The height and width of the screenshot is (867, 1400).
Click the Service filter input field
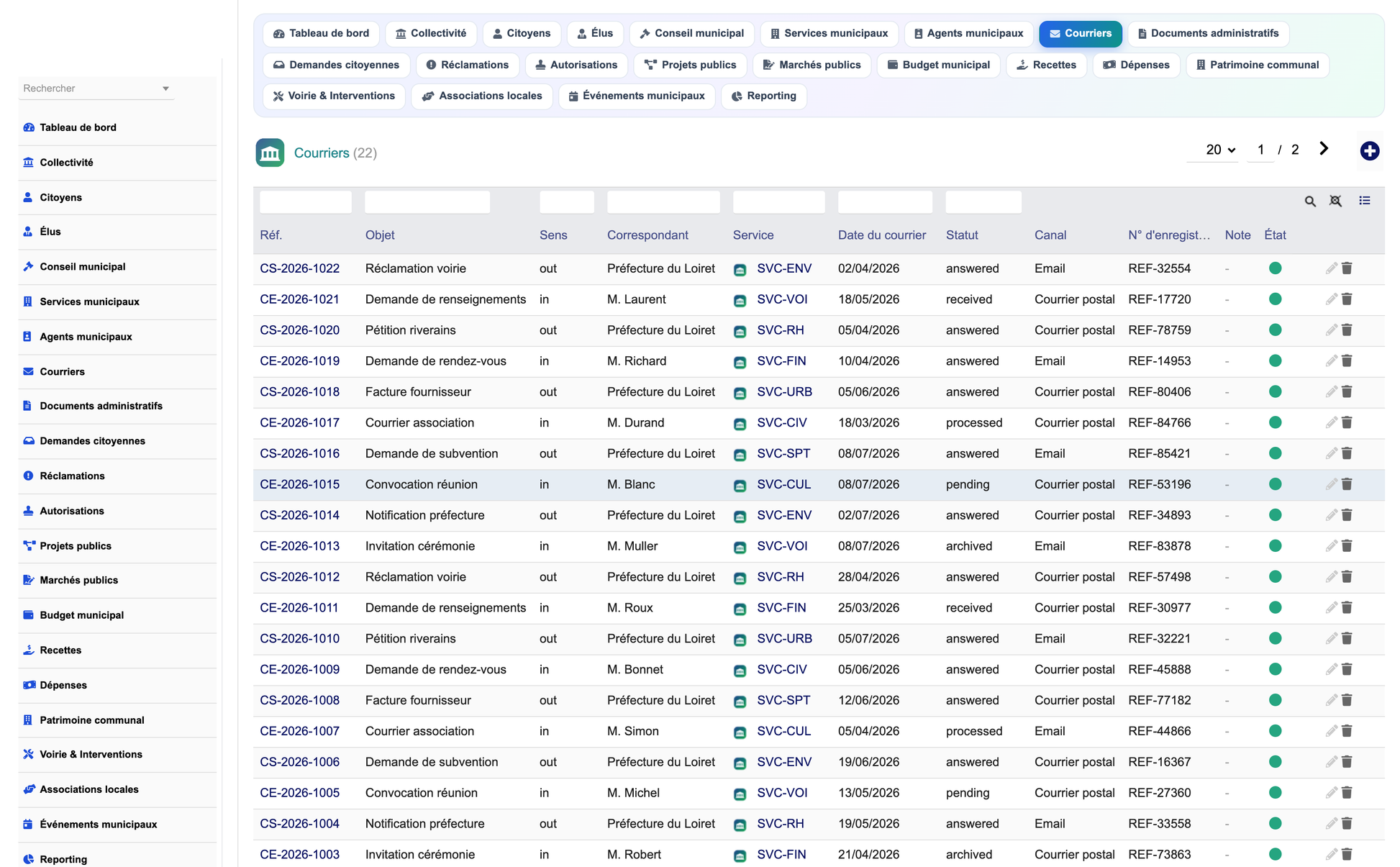coord(778,202)
